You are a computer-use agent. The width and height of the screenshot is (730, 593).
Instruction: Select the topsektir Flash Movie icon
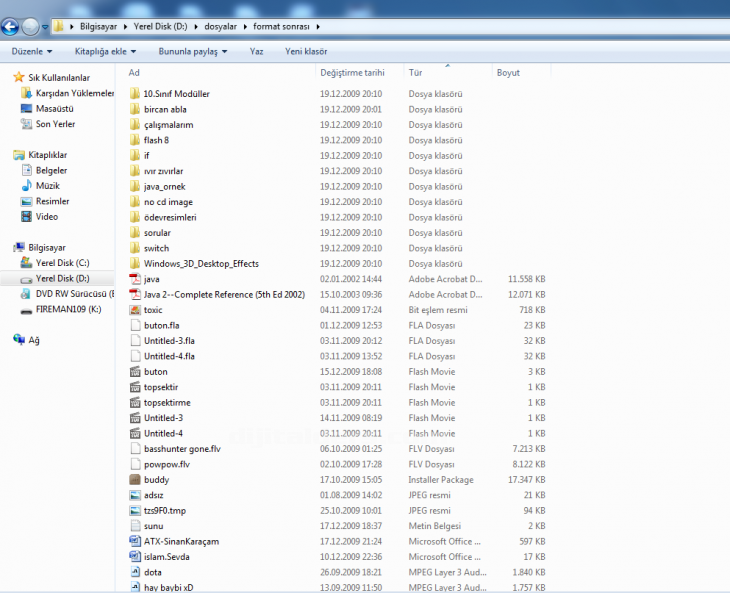[135, 387]
